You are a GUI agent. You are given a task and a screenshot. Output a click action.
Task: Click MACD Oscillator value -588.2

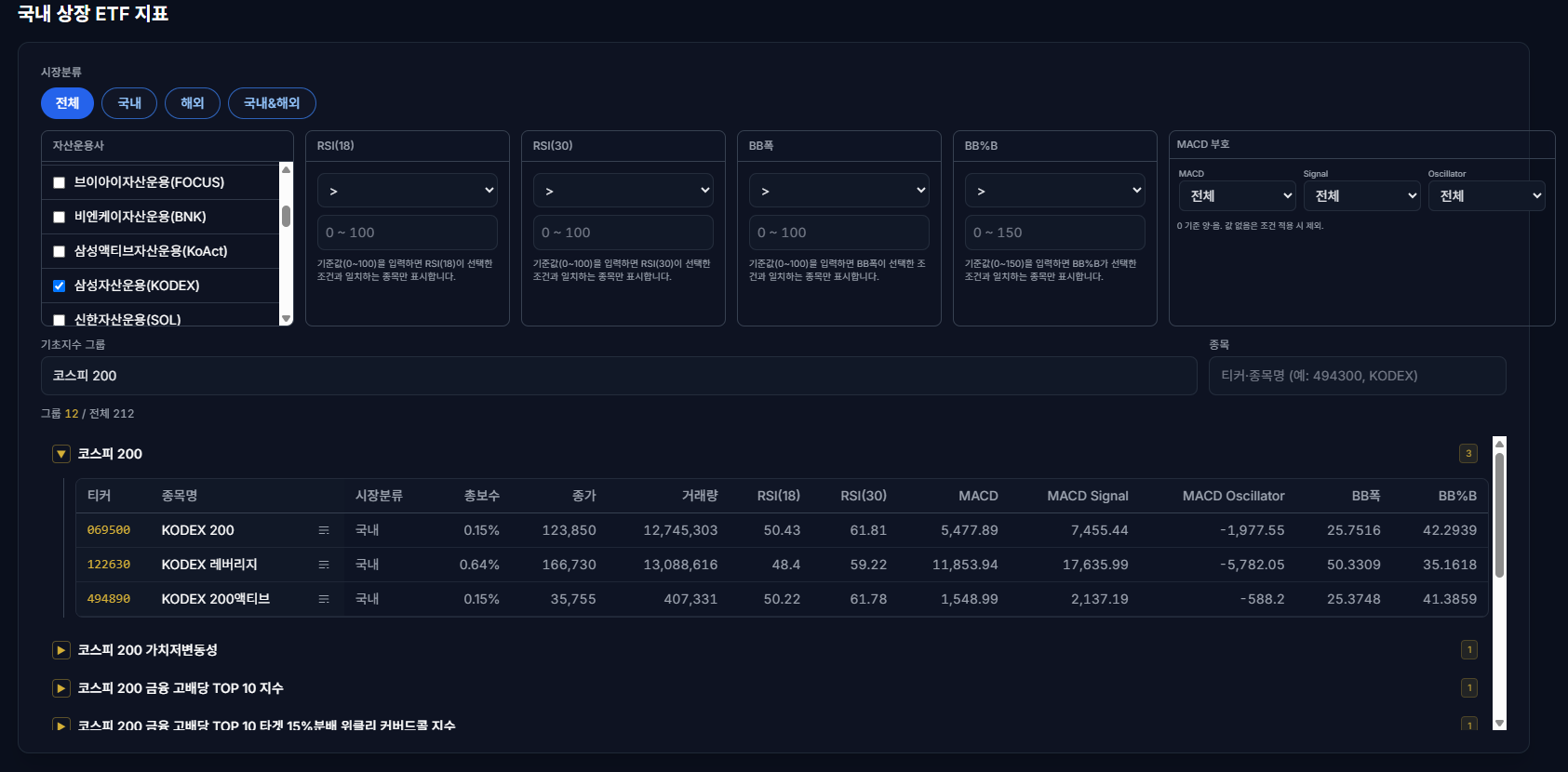coord(1262,599)
